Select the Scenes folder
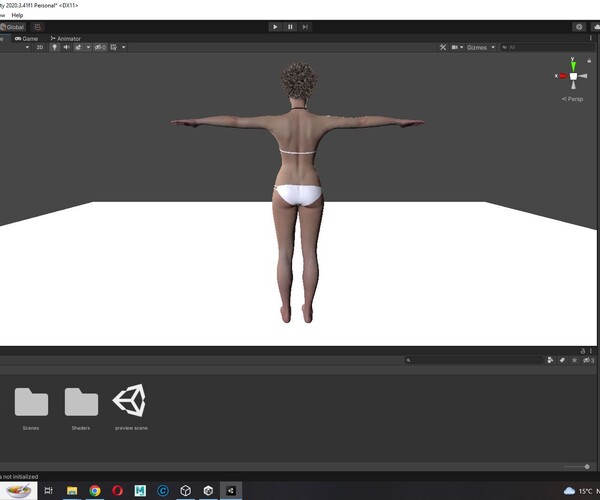 click(x=31, y=408)
